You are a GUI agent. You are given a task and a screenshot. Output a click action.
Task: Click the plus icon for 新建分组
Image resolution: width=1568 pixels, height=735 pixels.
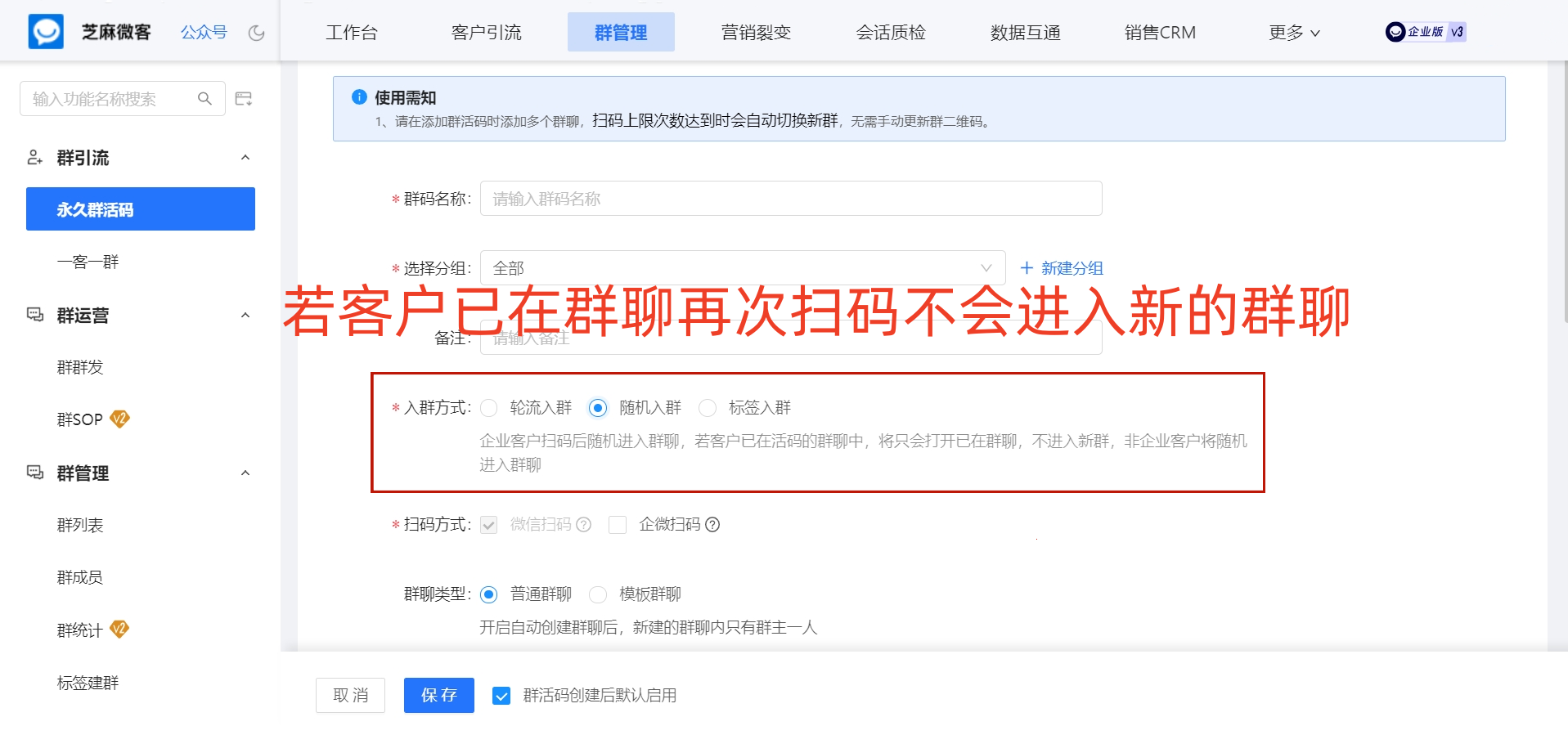coord(1027,267)
